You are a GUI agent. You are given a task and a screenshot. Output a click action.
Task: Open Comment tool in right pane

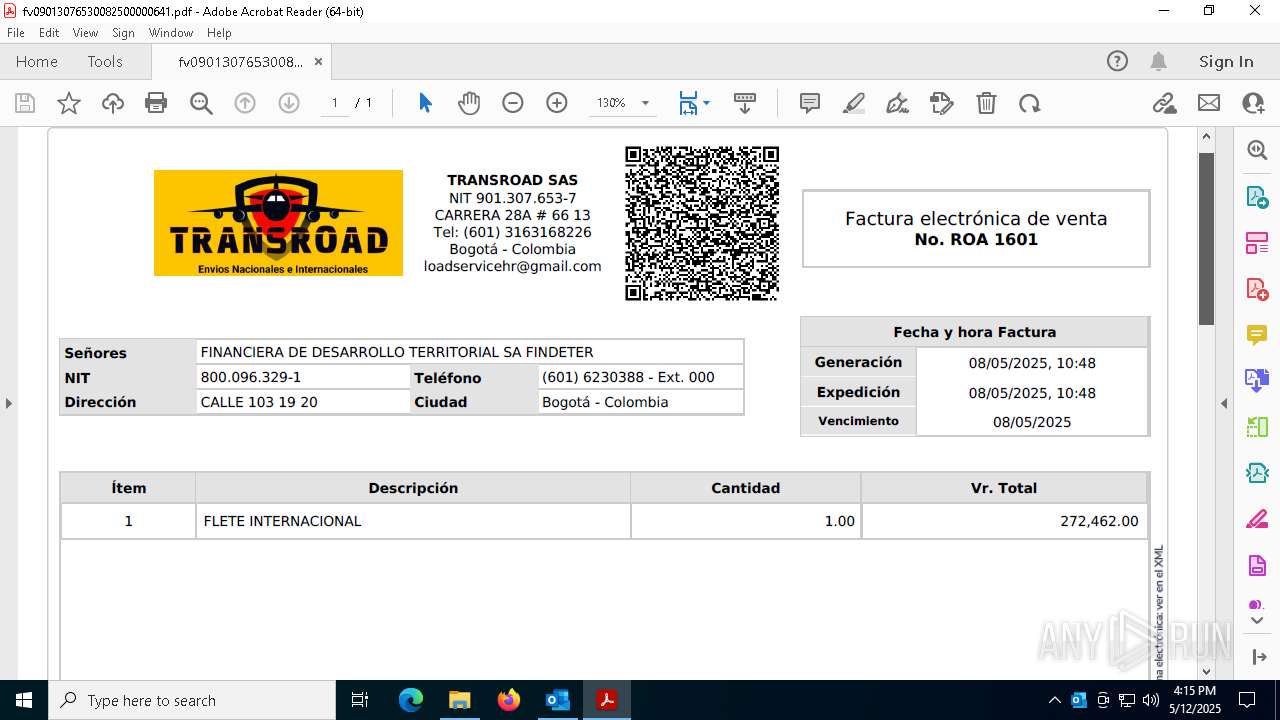click(1257, 334)
